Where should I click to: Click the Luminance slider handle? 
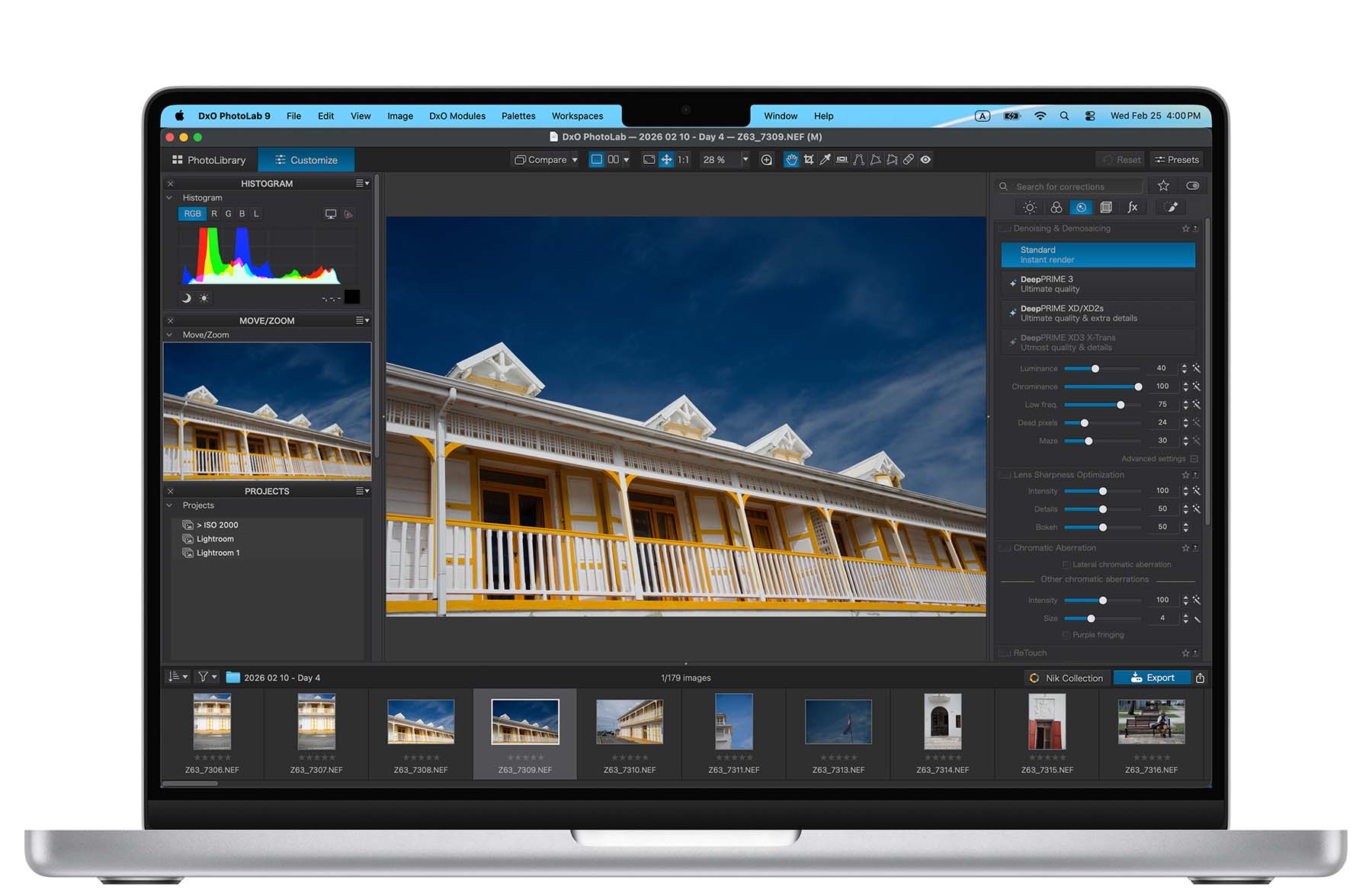tap(1095, 369)
